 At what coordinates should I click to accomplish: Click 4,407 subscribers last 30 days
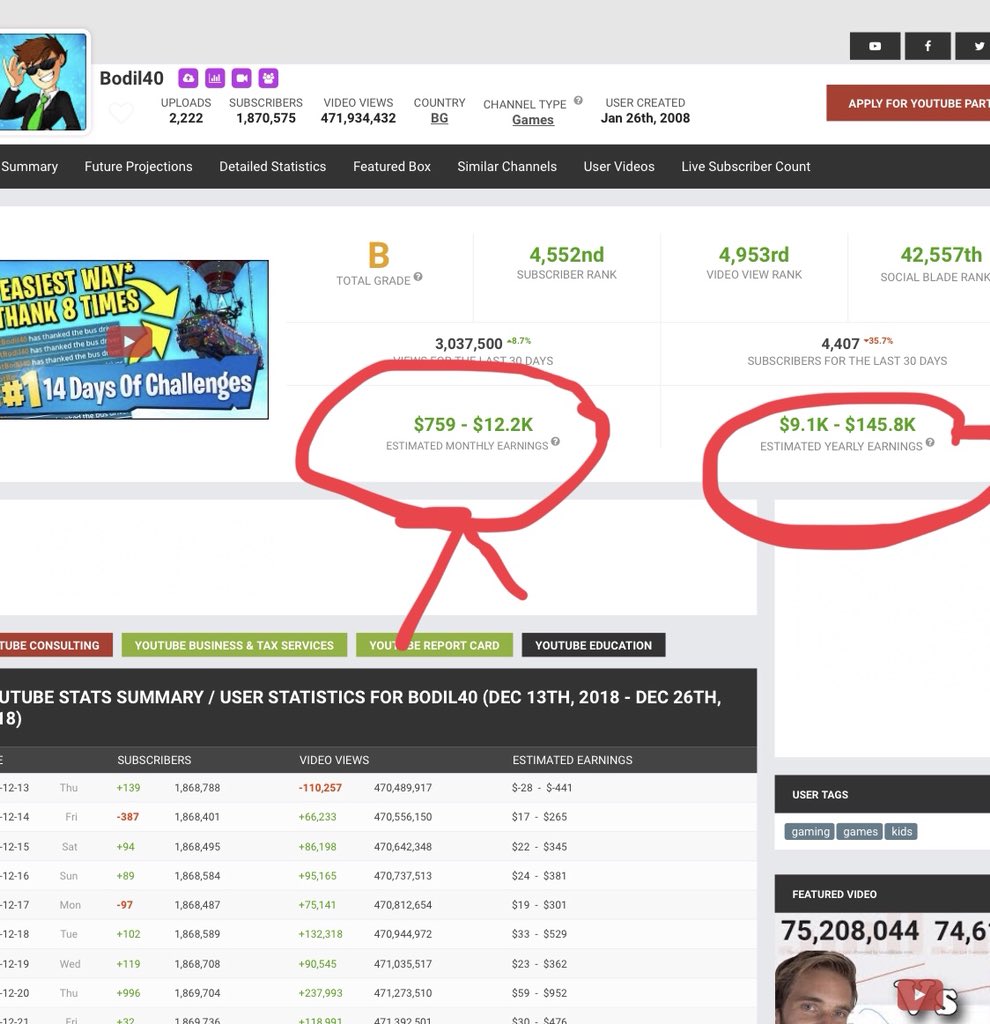pos(840,344)
